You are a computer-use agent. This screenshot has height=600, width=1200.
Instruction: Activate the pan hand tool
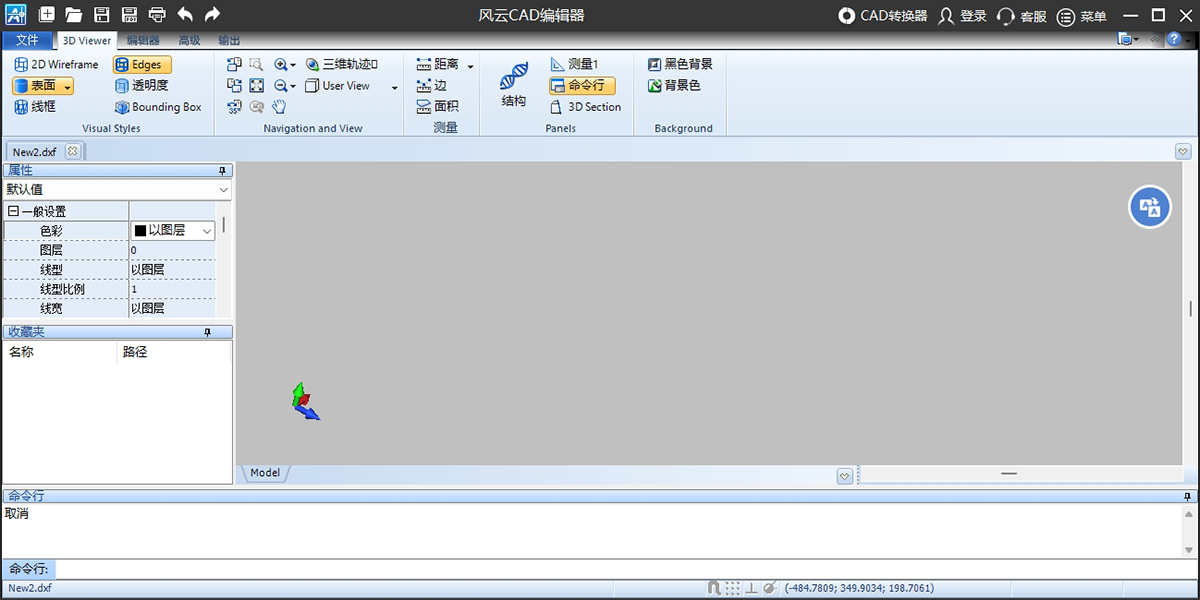(280, 107)
